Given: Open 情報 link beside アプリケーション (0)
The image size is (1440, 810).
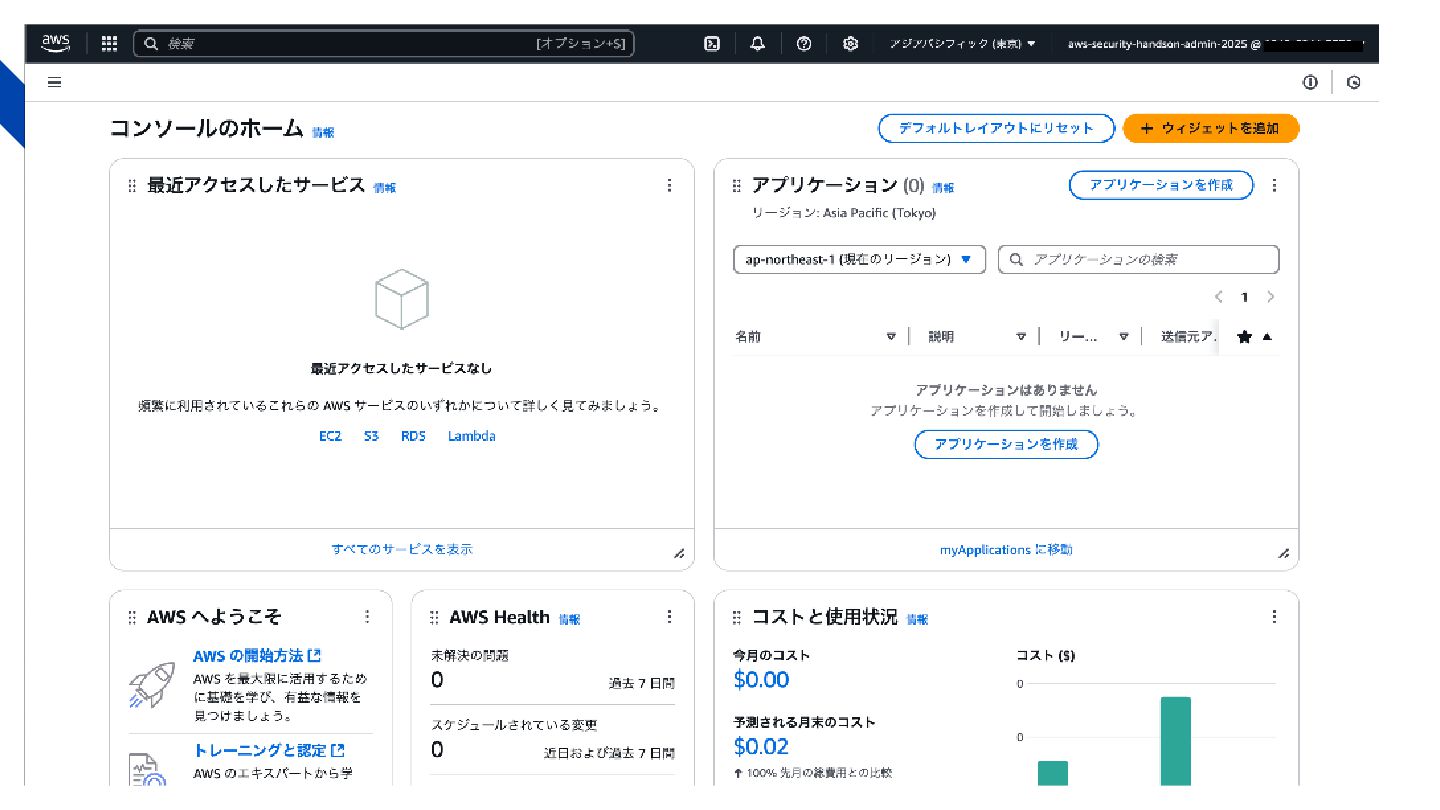Looking at the screenshot, I should (x=943, y=187).
